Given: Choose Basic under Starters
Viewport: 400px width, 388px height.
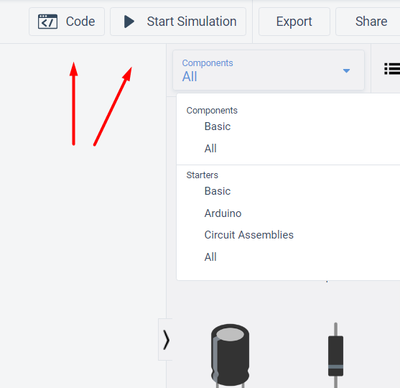Looking at the screenshot, I should click(217, 191).
